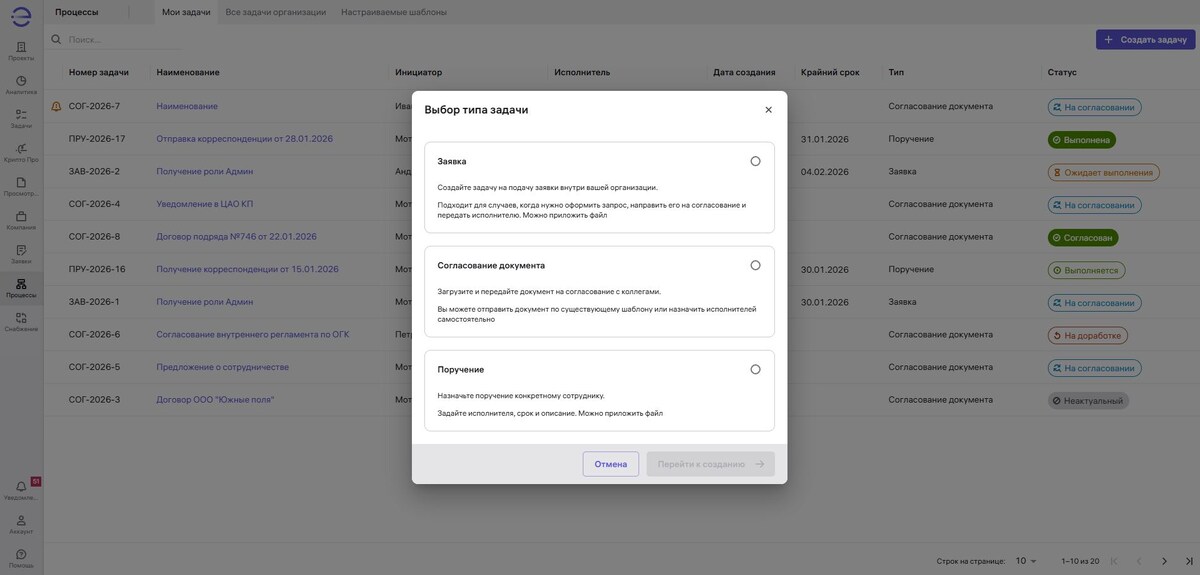Select the Заявка radio option

pos(755,161)
